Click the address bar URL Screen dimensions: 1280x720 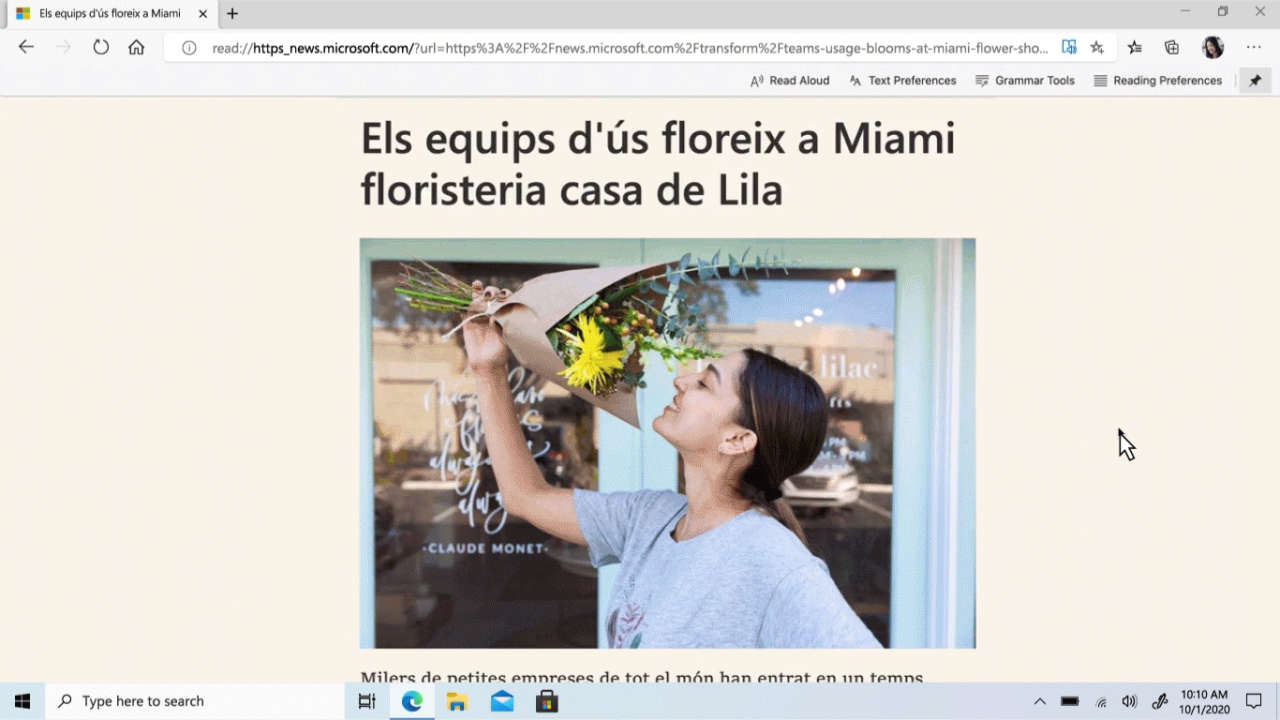pos(630,48)
